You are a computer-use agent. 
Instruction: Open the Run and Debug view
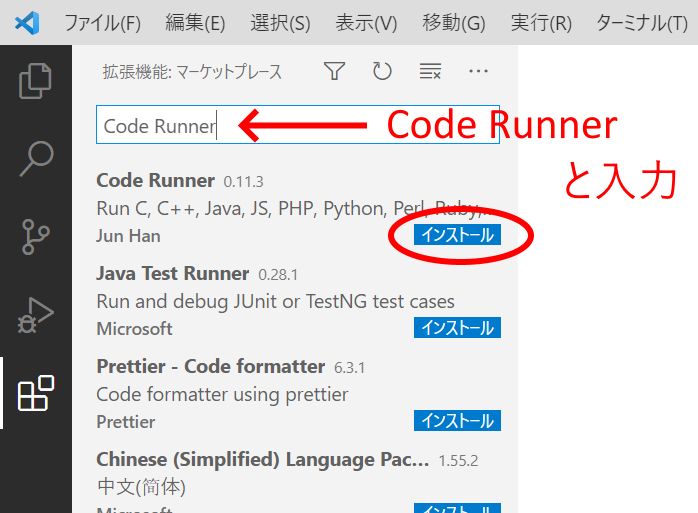click(35, 315)
